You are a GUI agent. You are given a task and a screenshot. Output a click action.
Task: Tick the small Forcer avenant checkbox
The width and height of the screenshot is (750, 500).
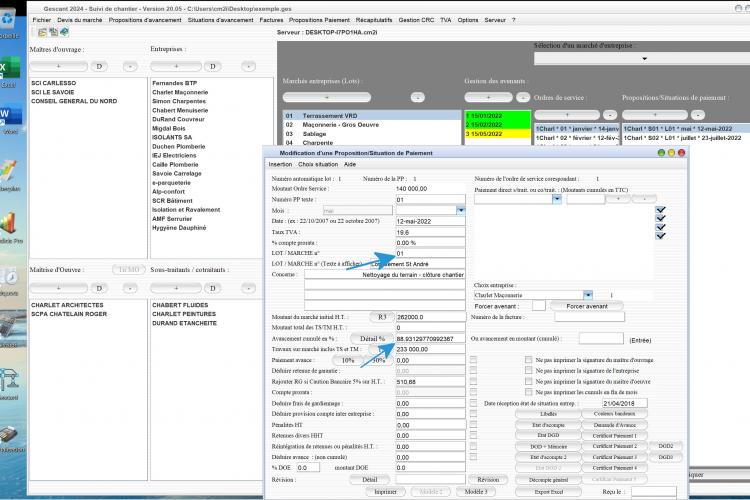[x=539, y=305]
